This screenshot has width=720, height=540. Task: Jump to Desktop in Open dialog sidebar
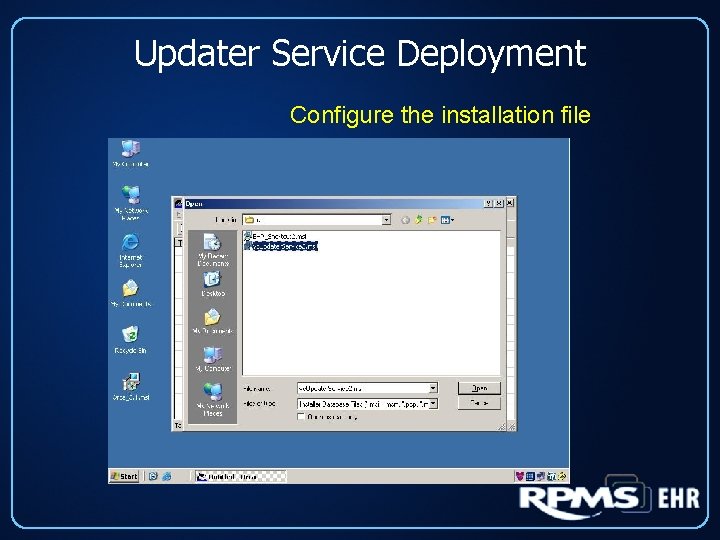tap(213, 284)
